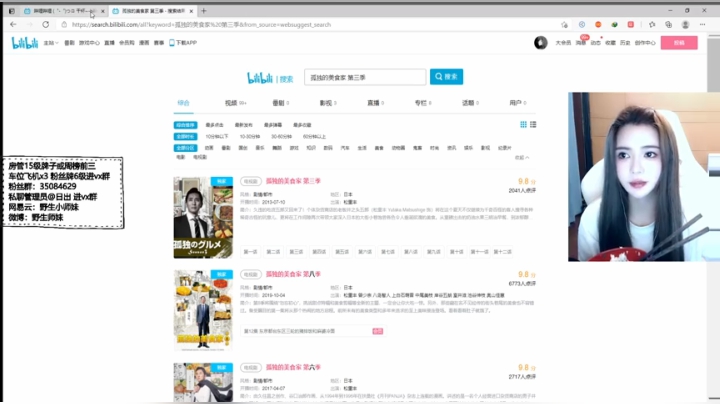Click the blue 搜索 button

pyautogui.click(x=446, y=77)
